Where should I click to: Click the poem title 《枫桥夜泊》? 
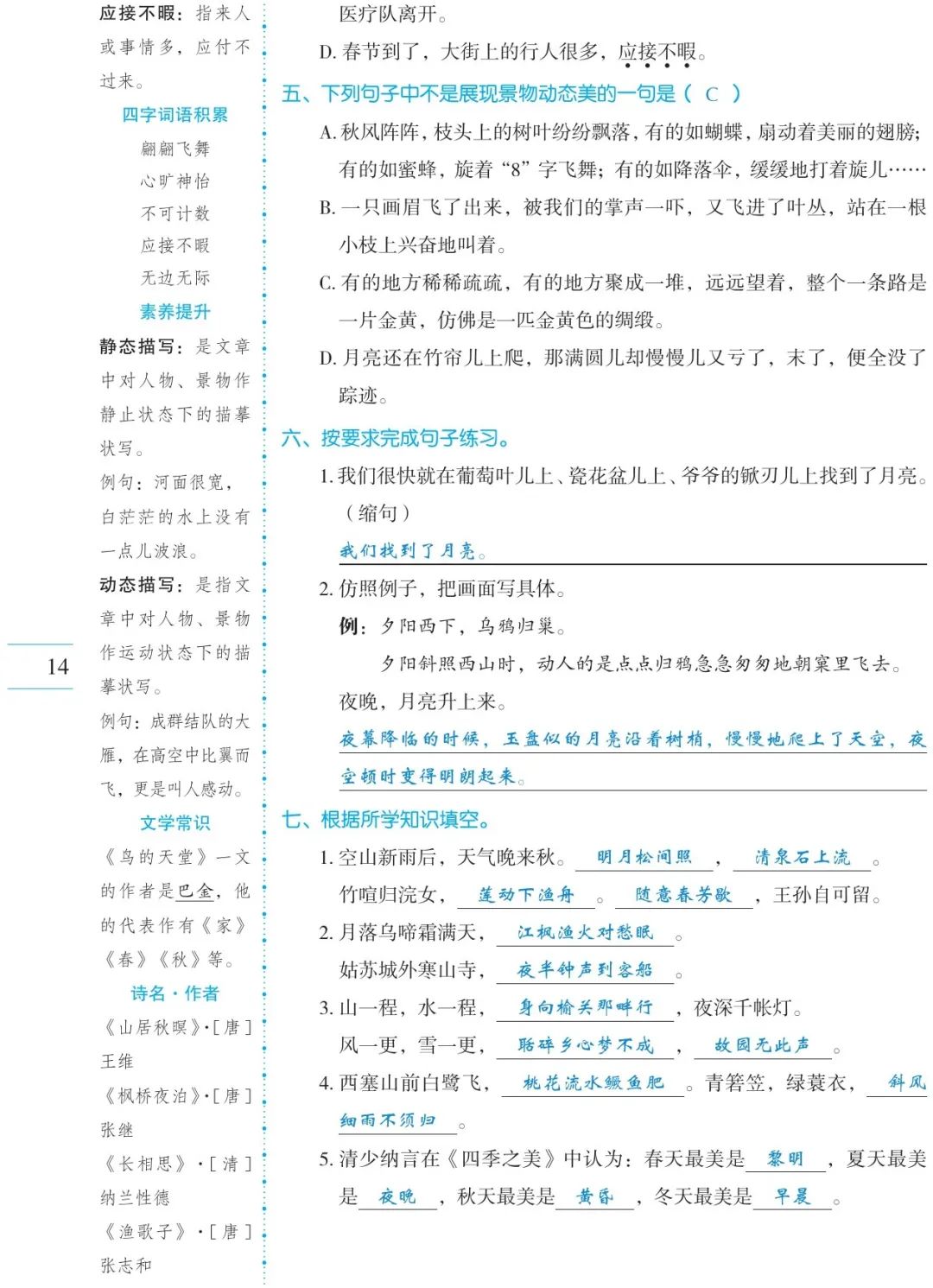tap(150, 1095)
